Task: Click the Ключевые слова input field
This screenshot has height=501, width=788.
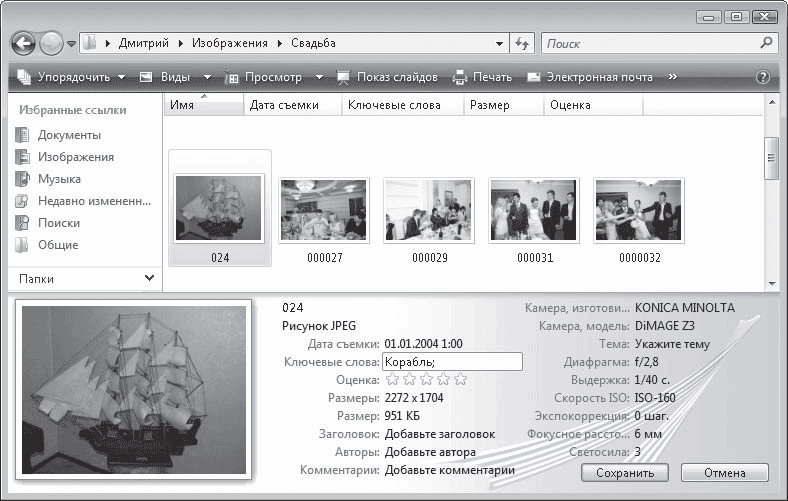Action: (x=452, y=362)
